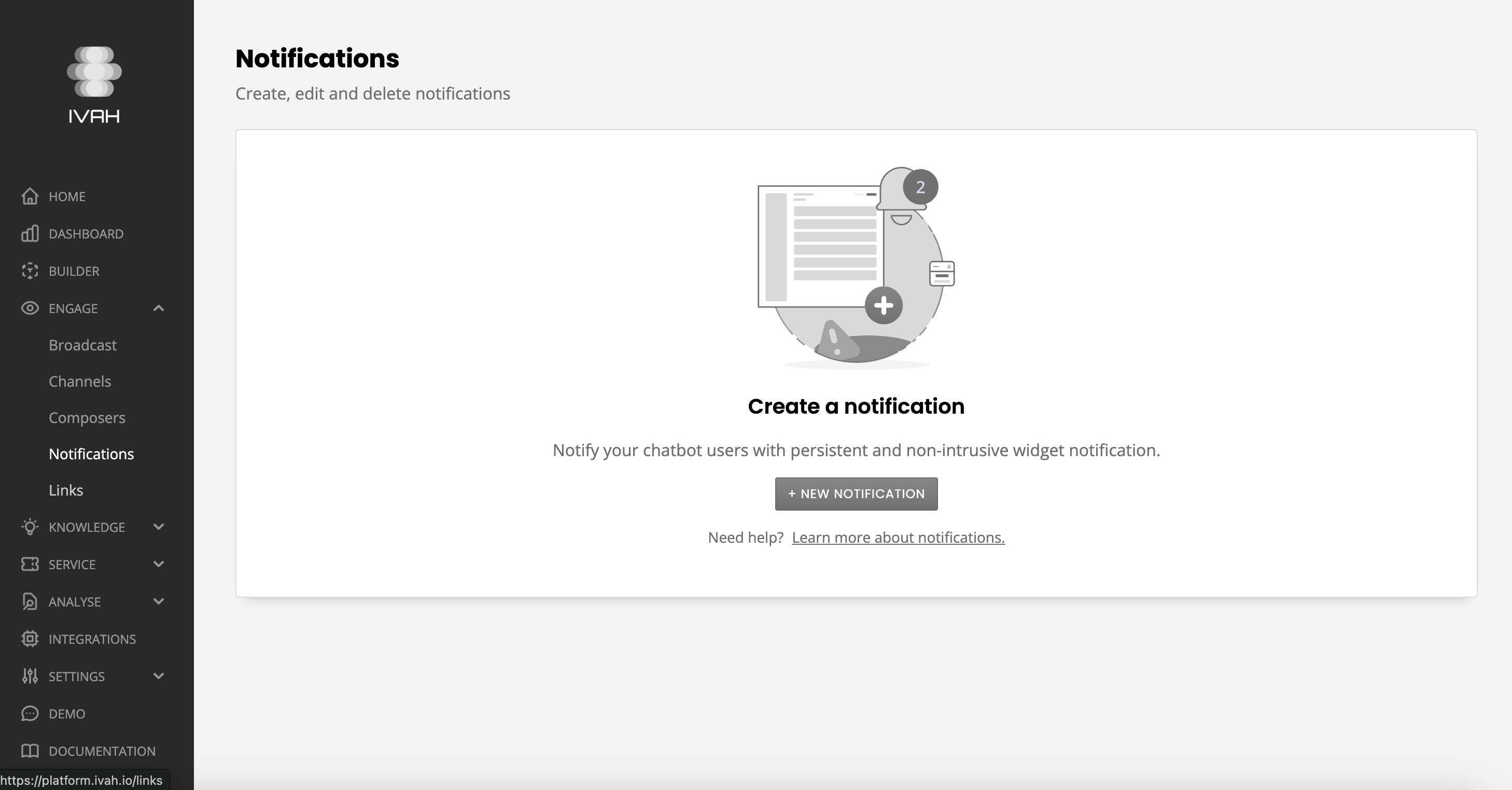
Task: Open Learn more about notifications link
Action: 898,538
